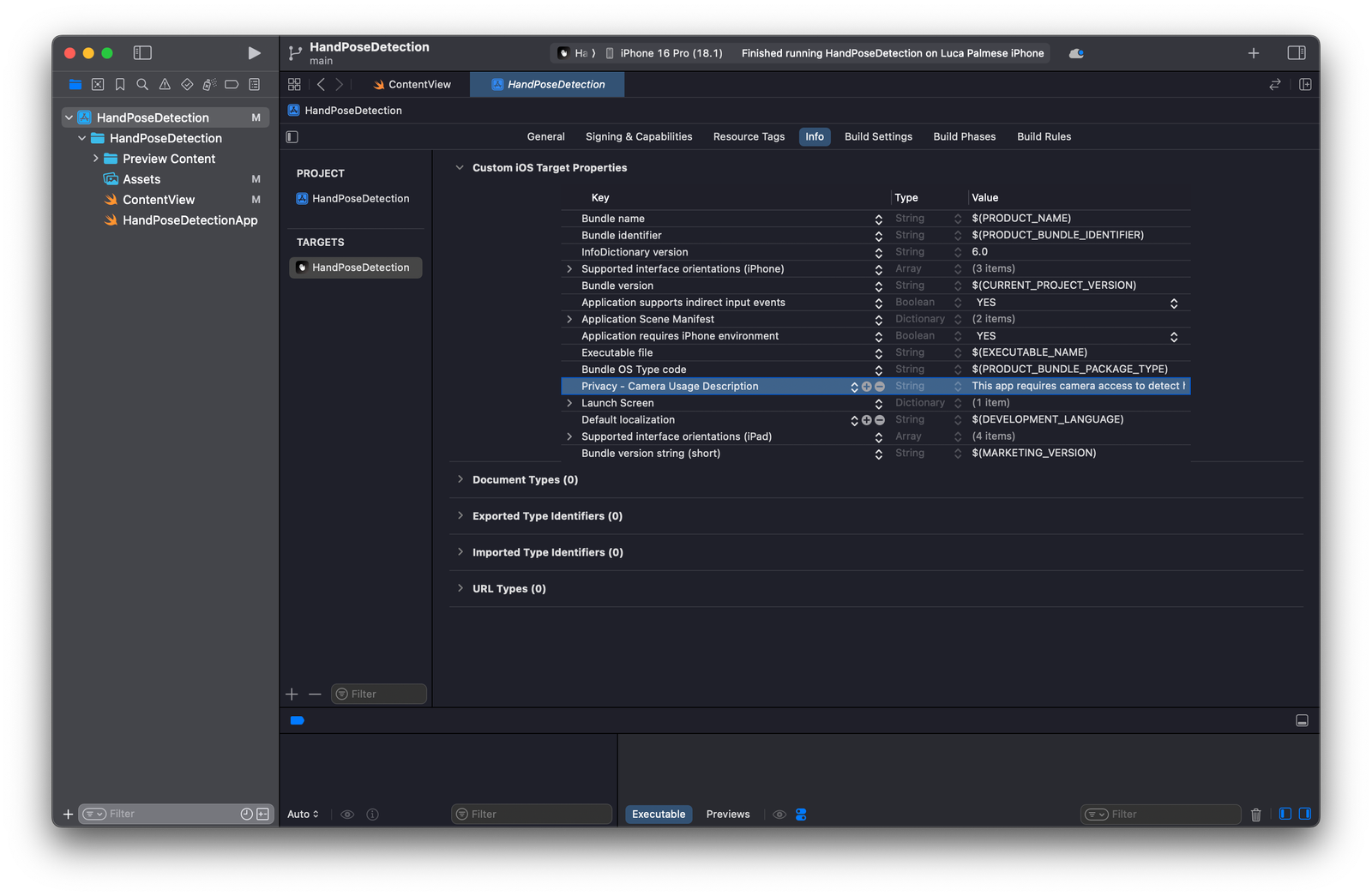Click the trash icon in console

point(1255,815)
